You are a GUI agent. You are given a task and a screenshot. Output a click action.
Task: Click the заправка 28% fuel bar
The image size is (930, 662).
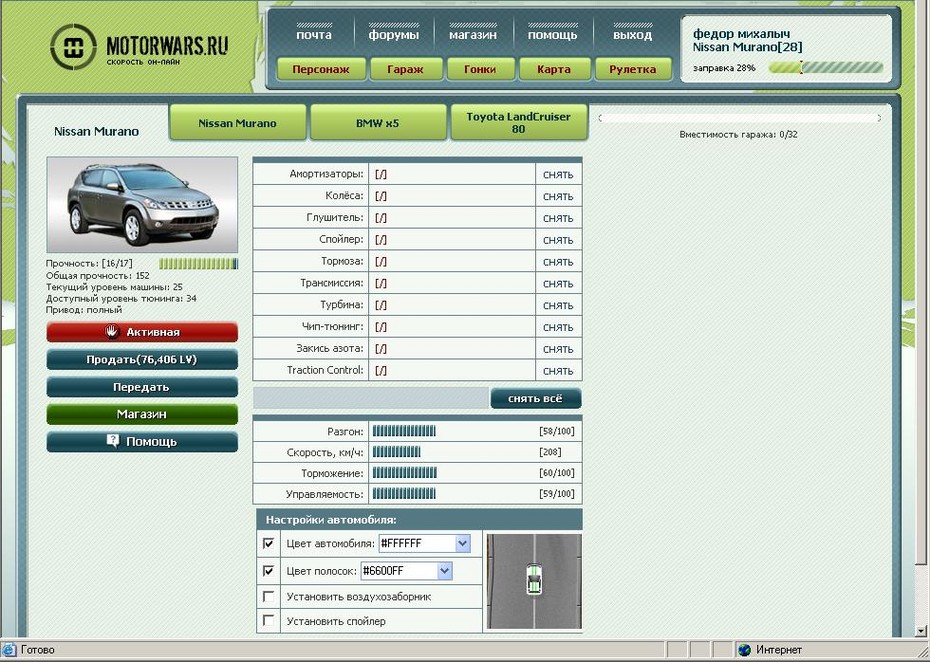click(826, 68)
